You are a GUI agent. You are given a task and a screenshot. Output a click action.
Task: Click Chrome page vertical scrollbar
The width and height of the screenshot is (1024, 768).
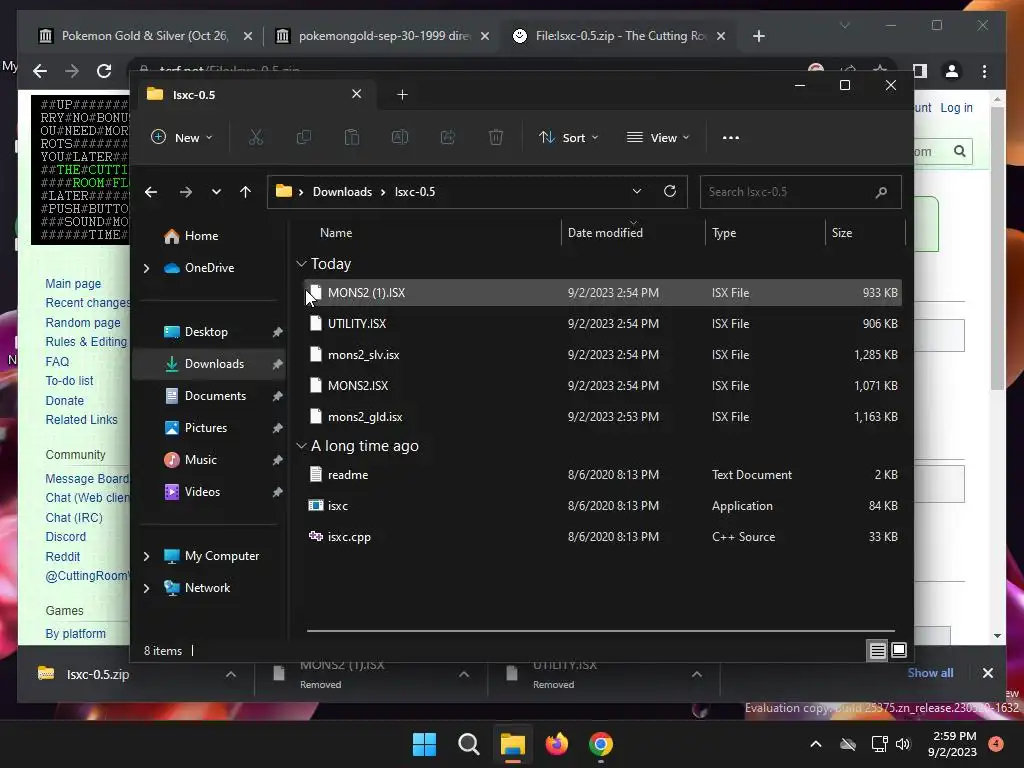click(x=997, y=248)
